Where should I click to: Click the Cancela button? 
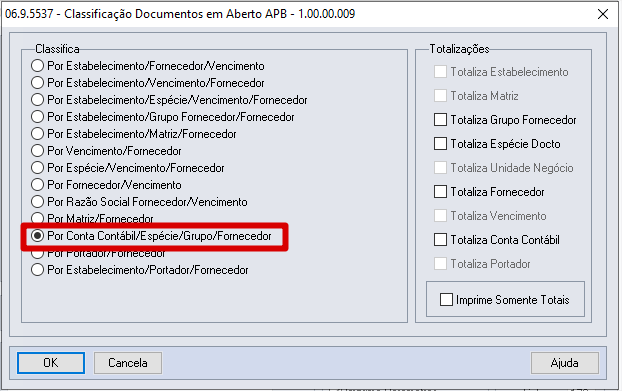pyautogui.click(x=128, y=363)
